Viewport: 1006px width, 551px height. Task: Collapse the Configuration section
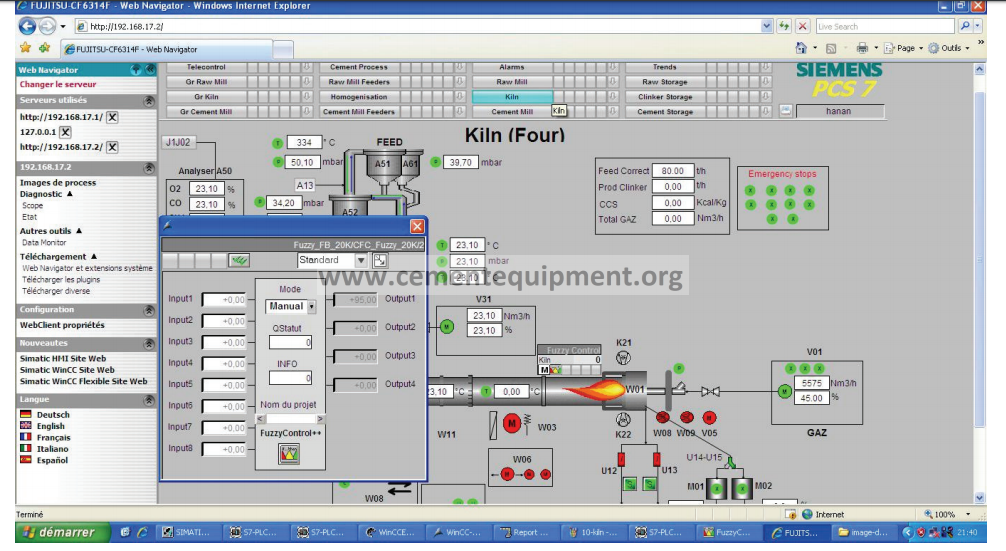[x=149, y=310]
